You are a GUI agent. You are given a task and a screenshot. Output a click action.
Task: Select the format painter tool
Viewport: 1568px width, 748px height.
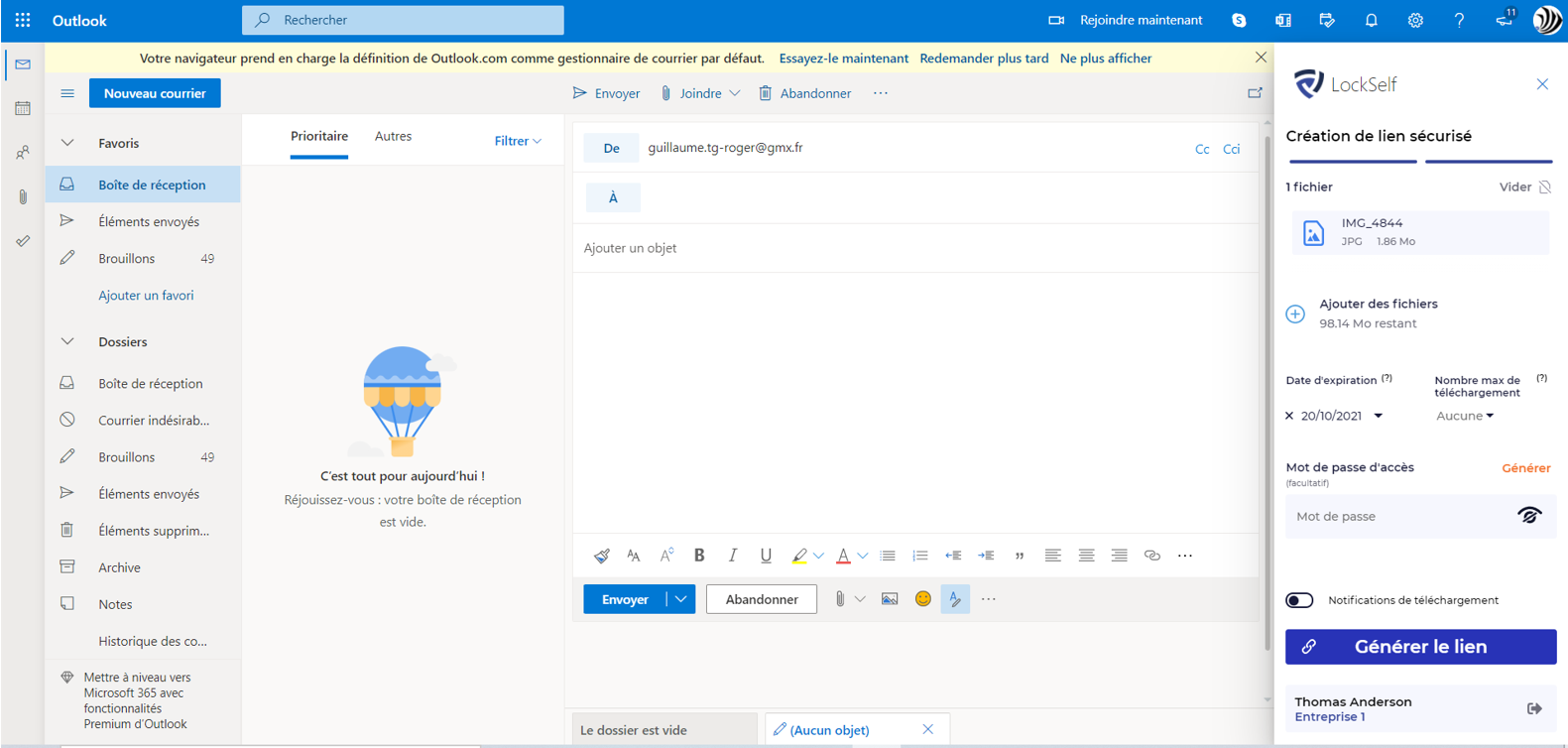click(601, 556)
